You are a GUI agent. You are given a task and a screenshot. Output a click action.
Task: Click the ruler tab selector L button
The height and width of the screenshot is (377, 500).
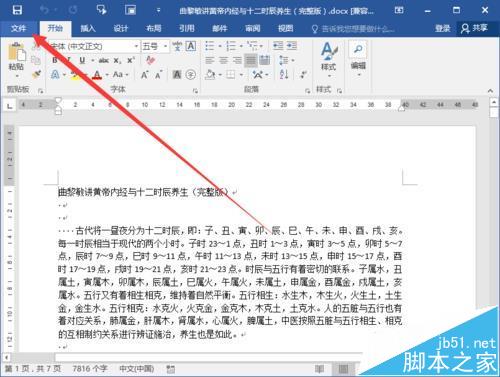coord(10,106)
